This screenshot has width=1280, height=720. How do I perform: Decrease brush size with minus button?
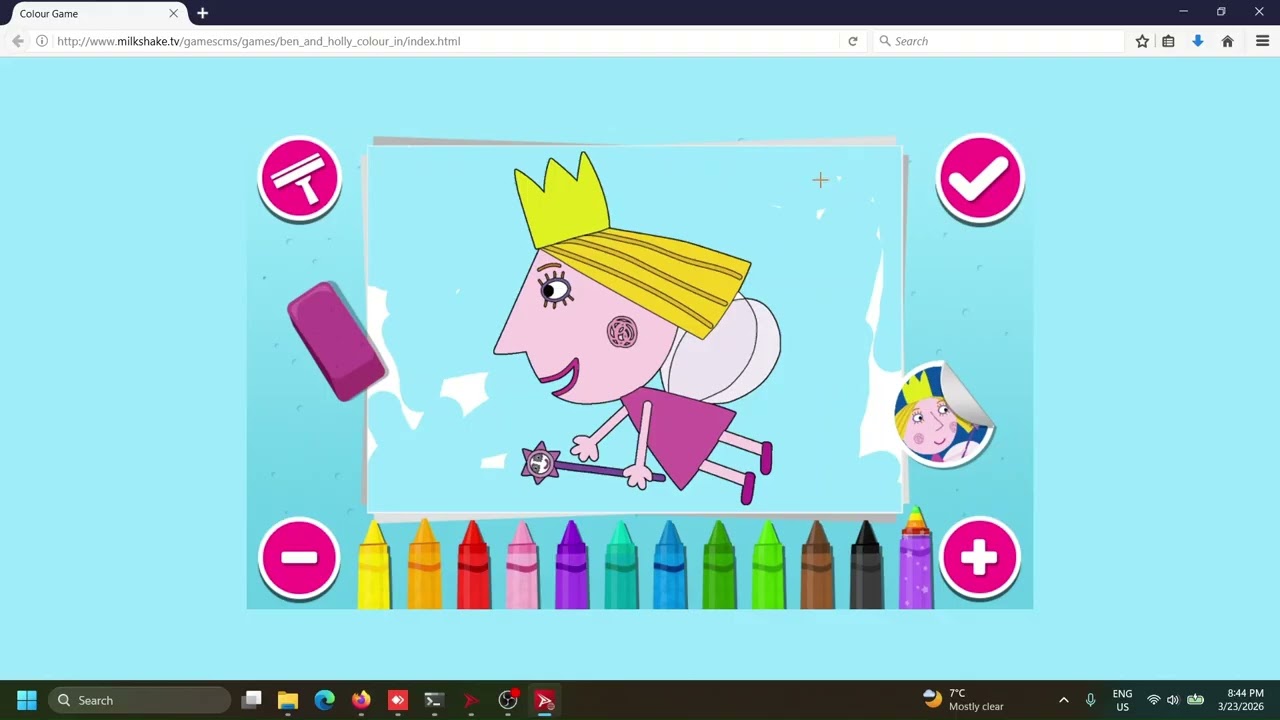pos(299,558)
